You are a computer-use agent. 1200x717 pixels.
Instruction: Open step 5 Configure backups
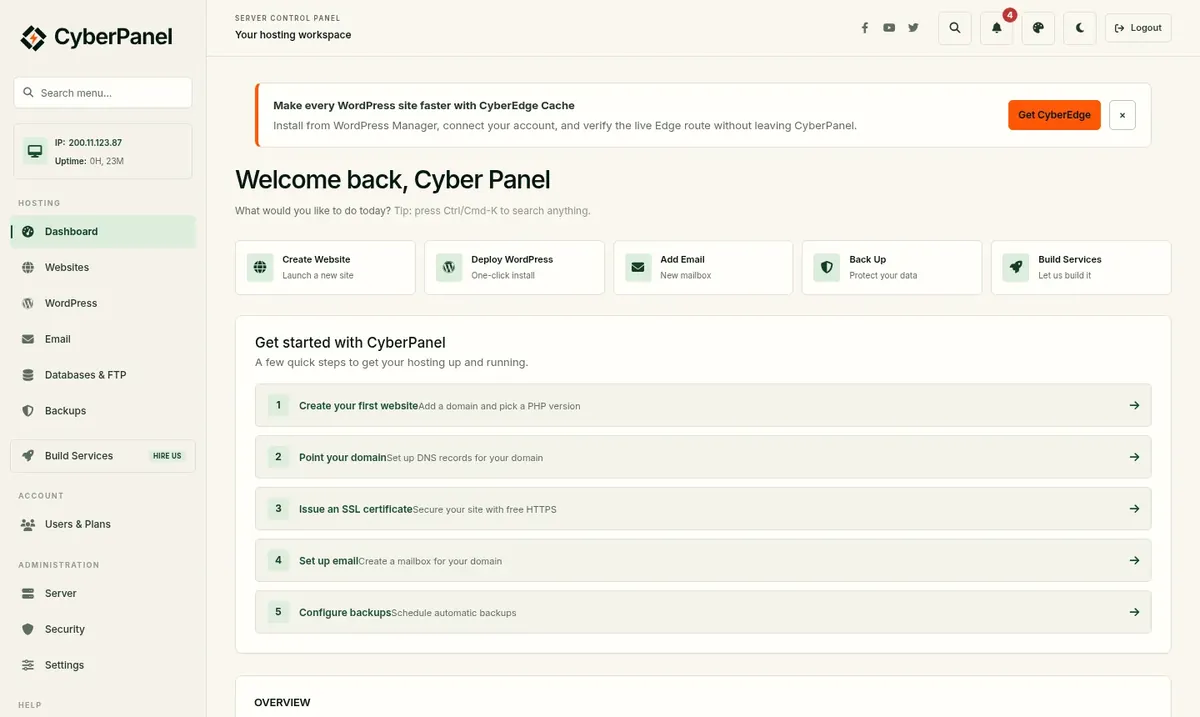tap(703, 612)
